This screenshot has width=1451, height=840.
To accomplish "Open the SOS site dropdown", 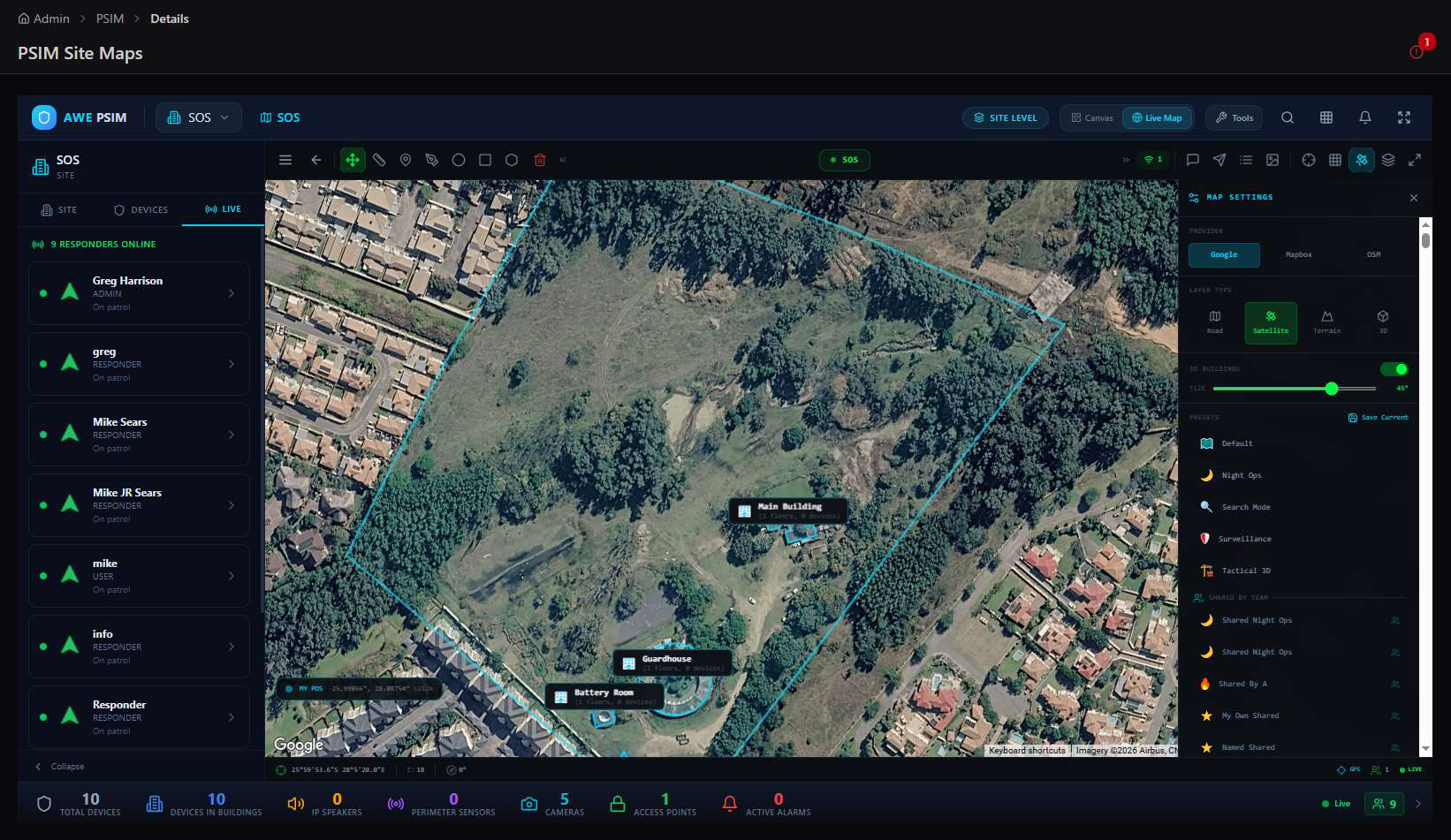I will point(199,117).
